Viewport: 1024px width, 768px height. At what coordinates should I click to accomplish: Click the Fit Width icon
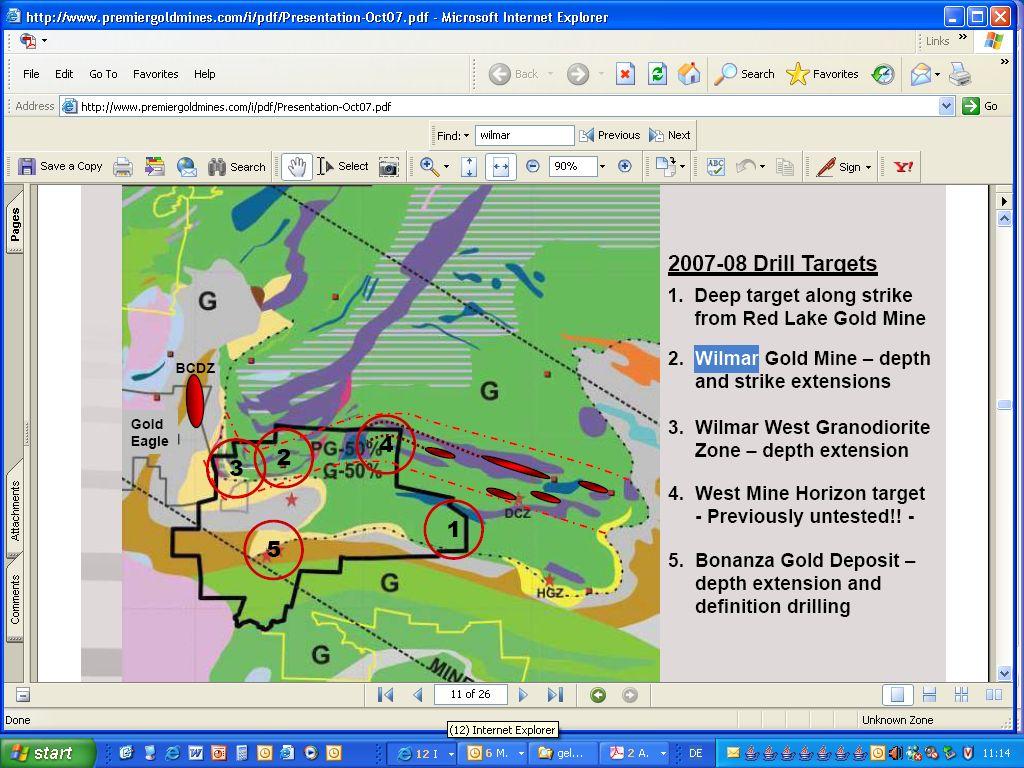[x=501, y=167]
